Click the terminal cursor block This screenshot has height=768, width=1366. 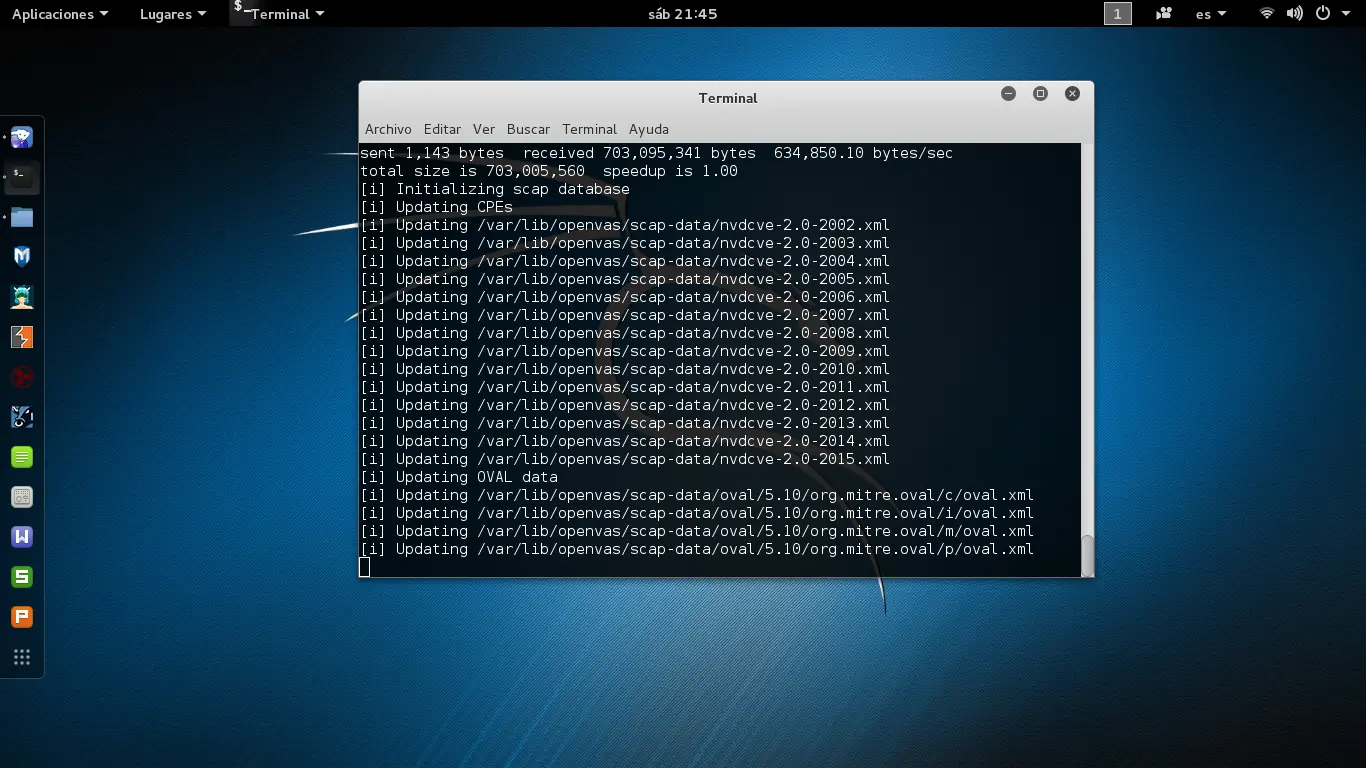point(364,567)
